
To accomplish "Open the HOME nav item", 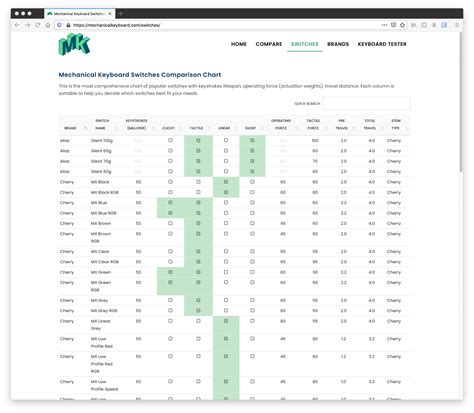I will tap(239, 44).
